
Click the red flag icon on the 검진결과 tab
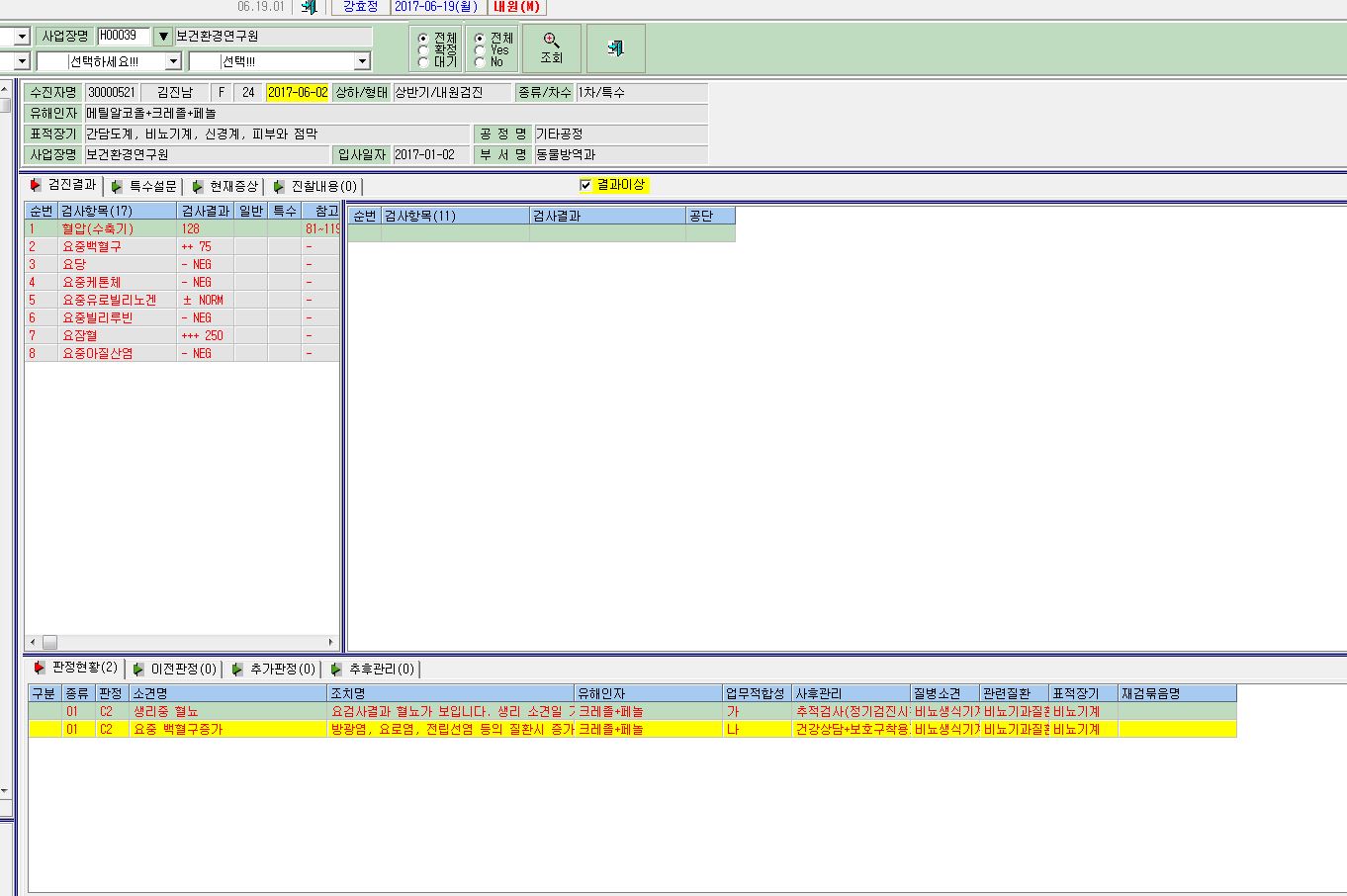click(37, 185)
